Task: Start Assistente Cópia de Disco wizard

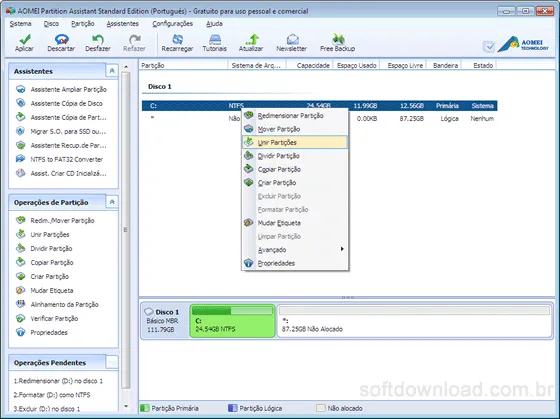Action: pos(59,103)
